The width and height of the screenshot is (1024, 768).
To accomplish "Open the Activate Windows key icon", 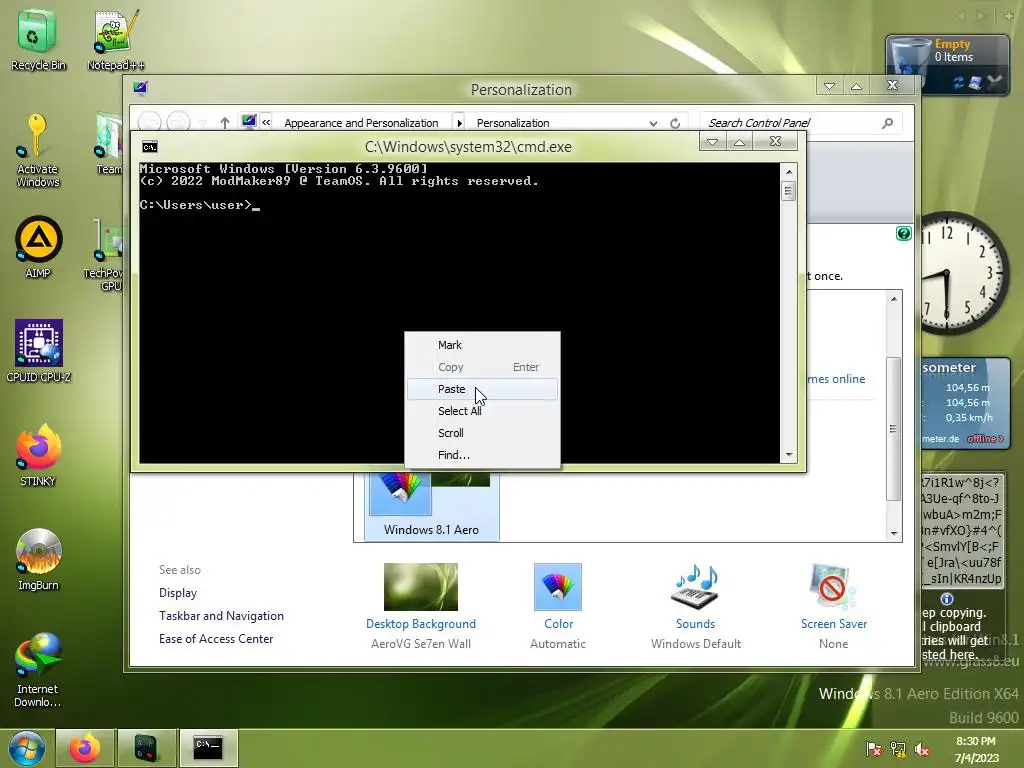I will (x=37, y=151).
